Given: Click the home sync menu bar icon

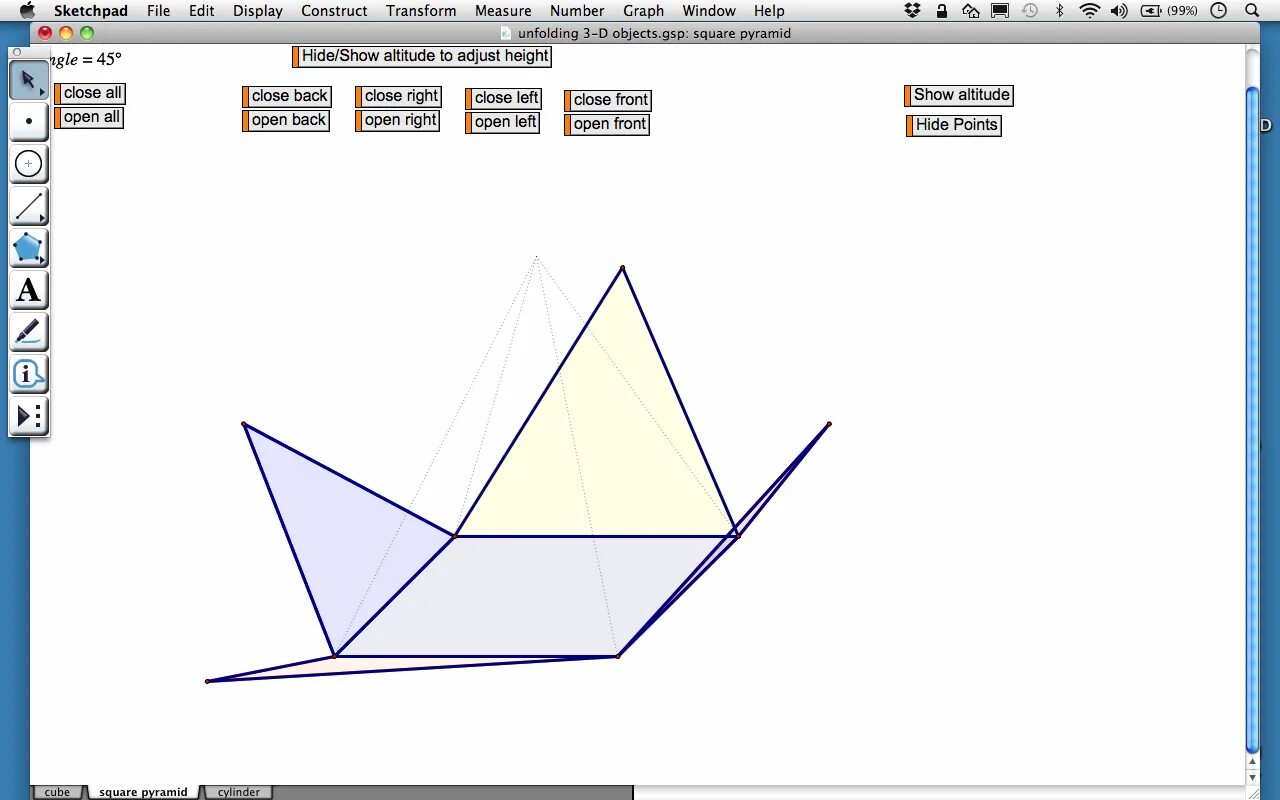Looking at the screenshot, I should [x=970, y=11].
